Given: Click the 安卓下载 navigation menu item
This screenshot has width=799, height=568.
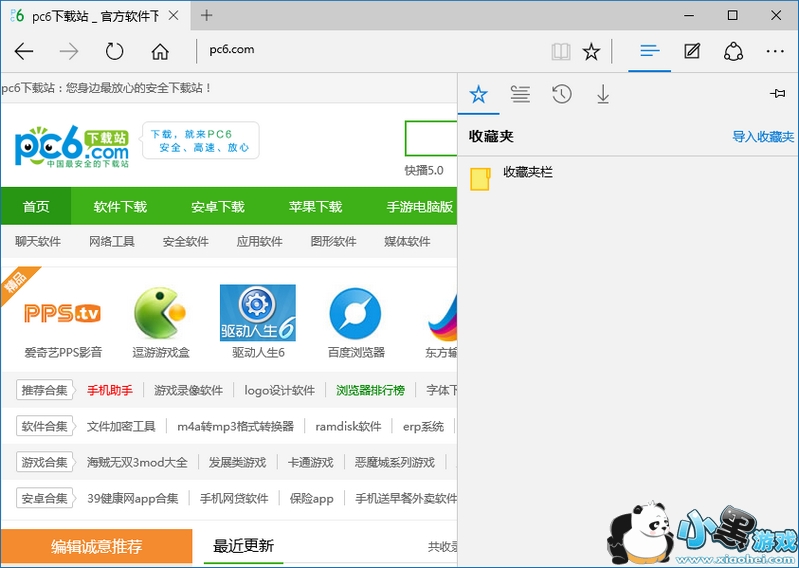Looking at the screenshot, I should (x=218, y=207).
